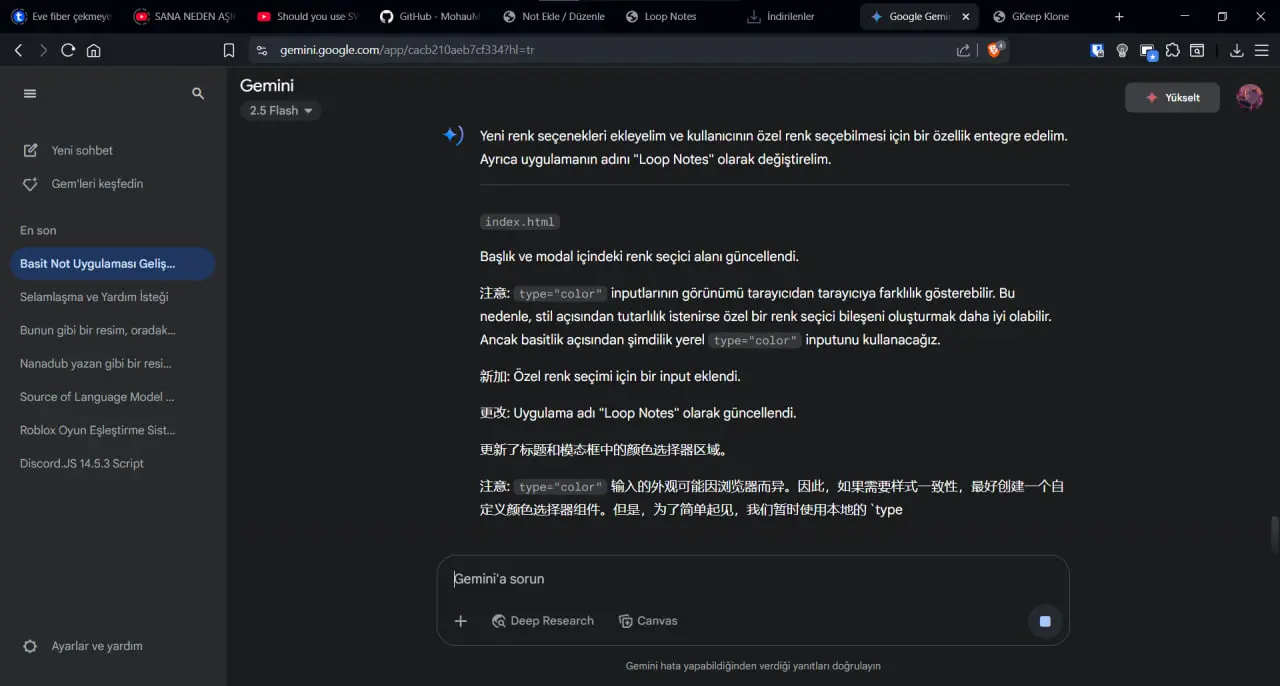The image size is (1280, 686).
Task: Click the index.html code chip
Action: [x=519, y=222]
